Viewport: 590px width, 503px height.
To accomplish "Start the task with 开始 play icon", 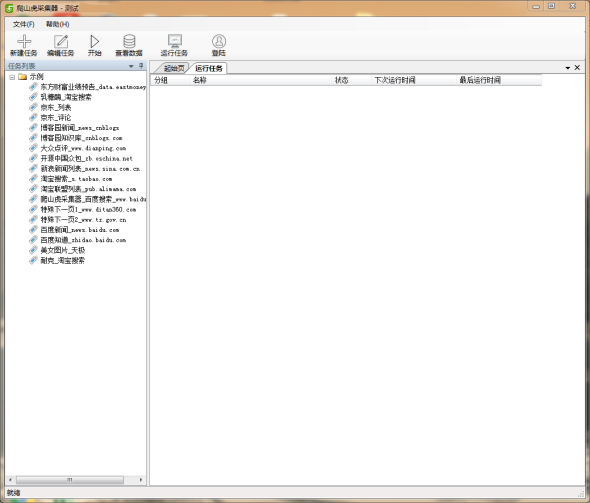I will (94, 41).
